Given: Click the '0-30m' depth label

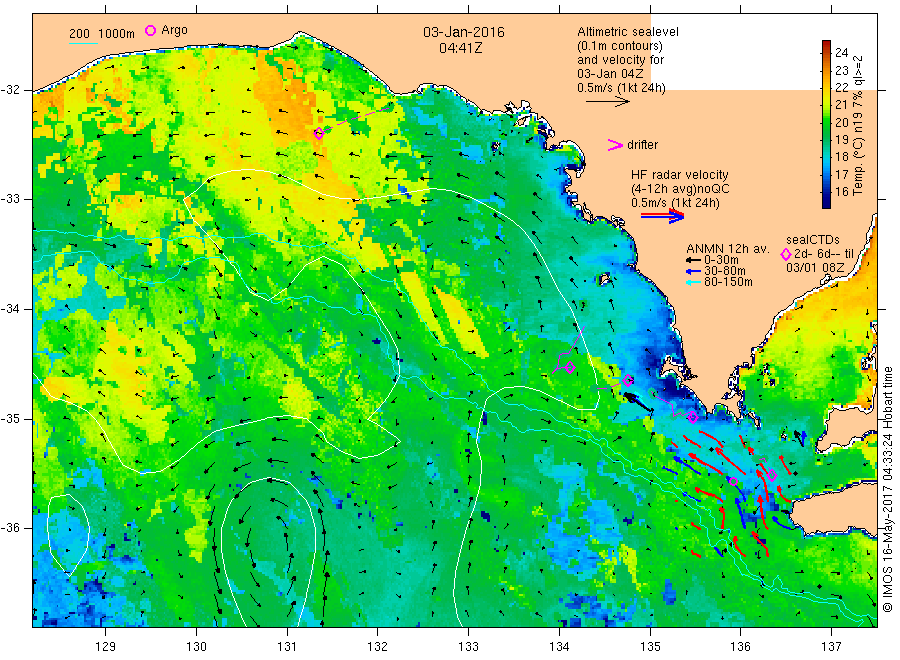Looking at the screenshot, I should 721,260.
